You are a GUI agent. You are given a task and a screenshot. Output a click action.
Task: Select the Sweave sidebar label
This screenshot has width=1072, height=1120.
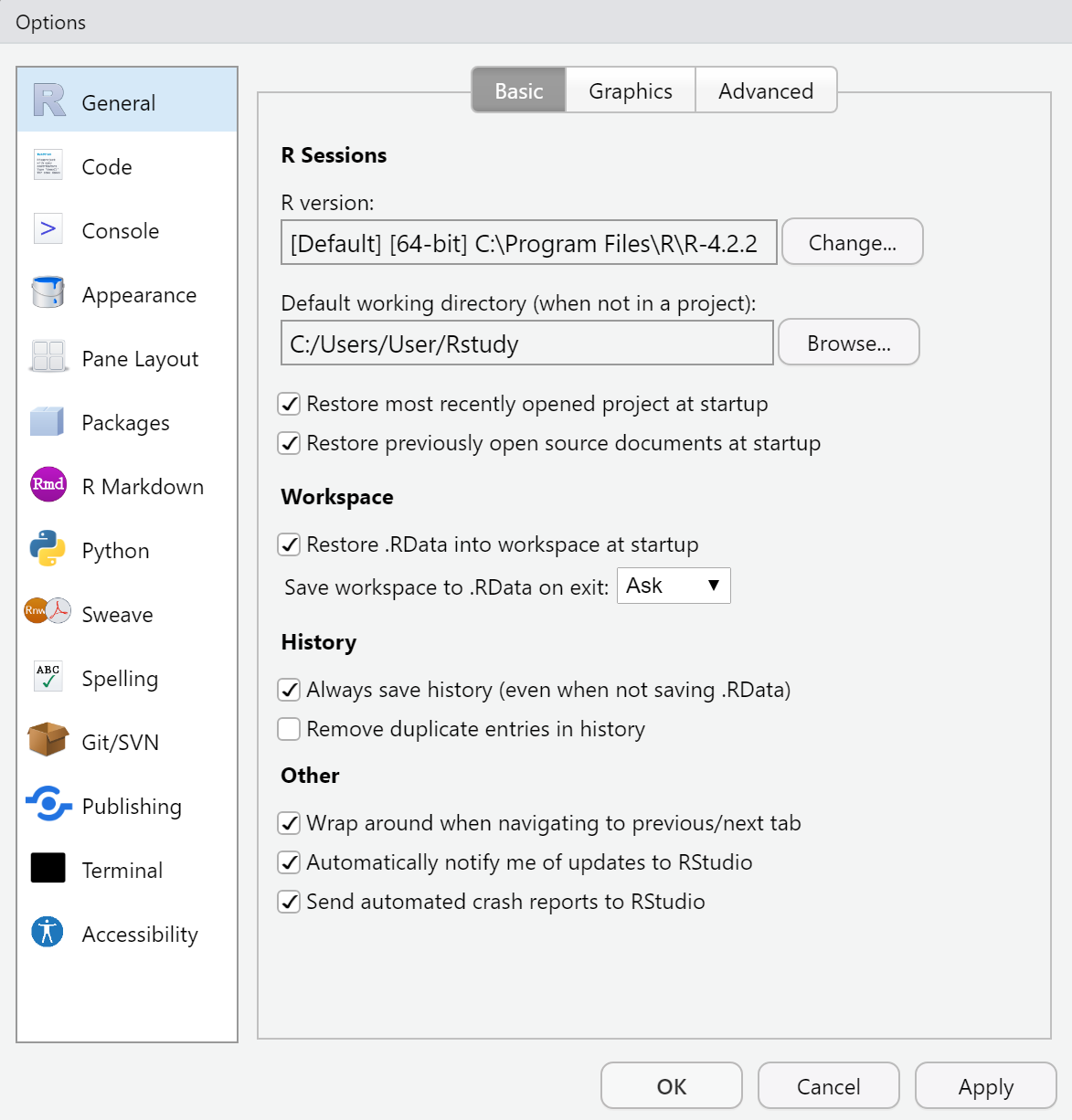tap(117, 615)
